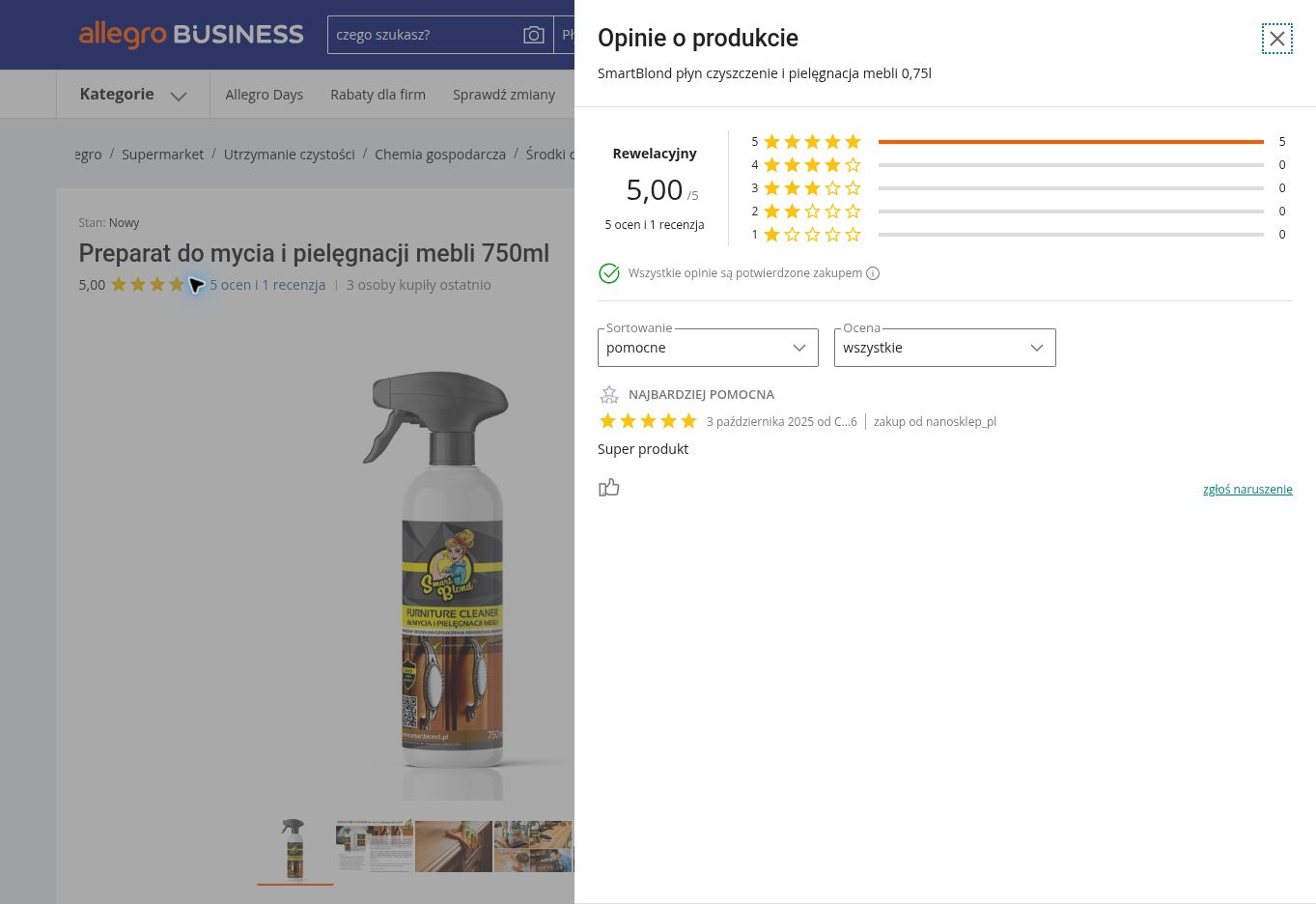Image resolution: width=1316 pixels, height=904 pixels.
Task: Filter reviews by 4-star rating row
Action: pyautogui.click(x=1019, y=165)
